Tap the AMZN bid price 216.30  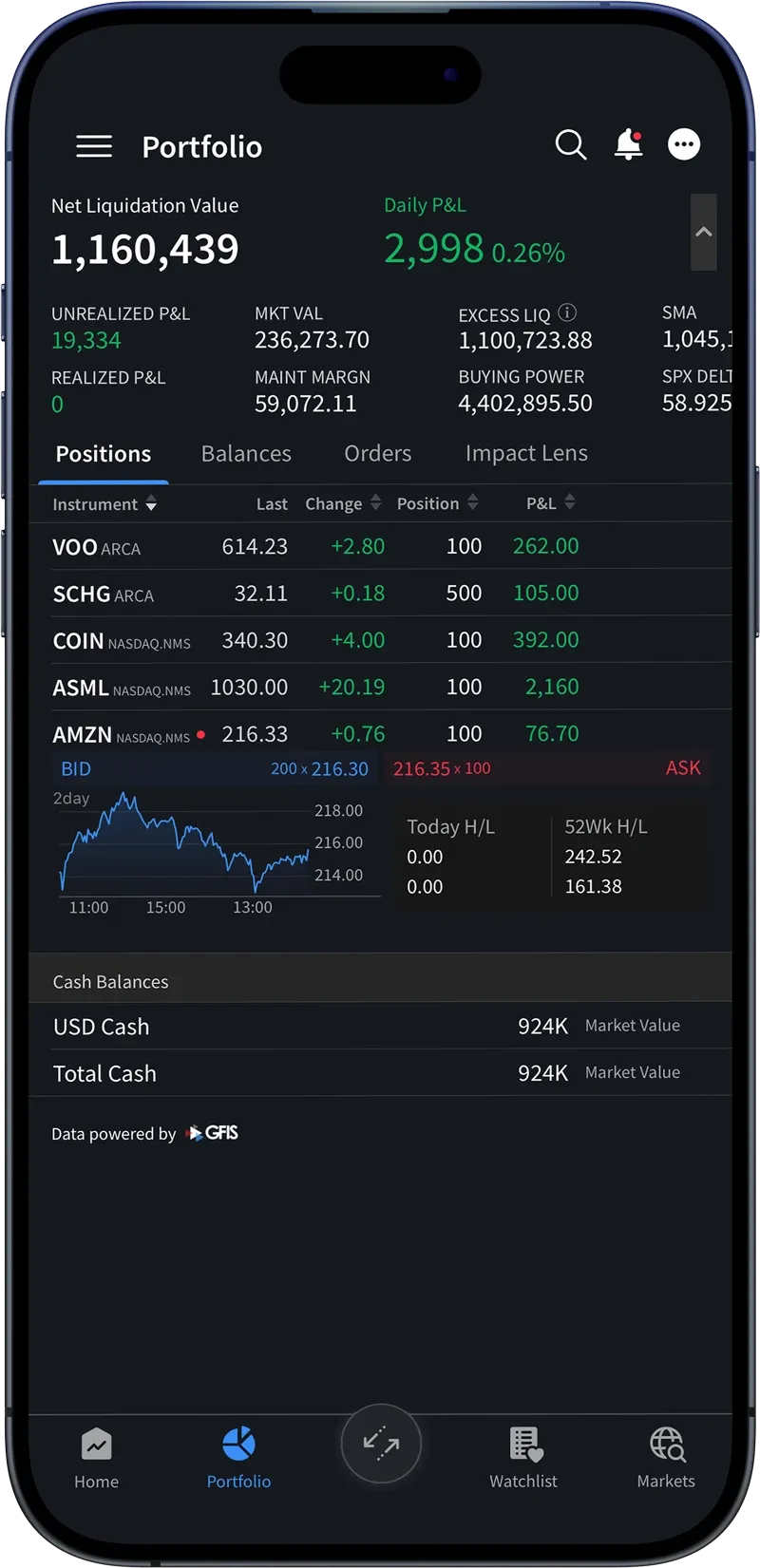339,769
